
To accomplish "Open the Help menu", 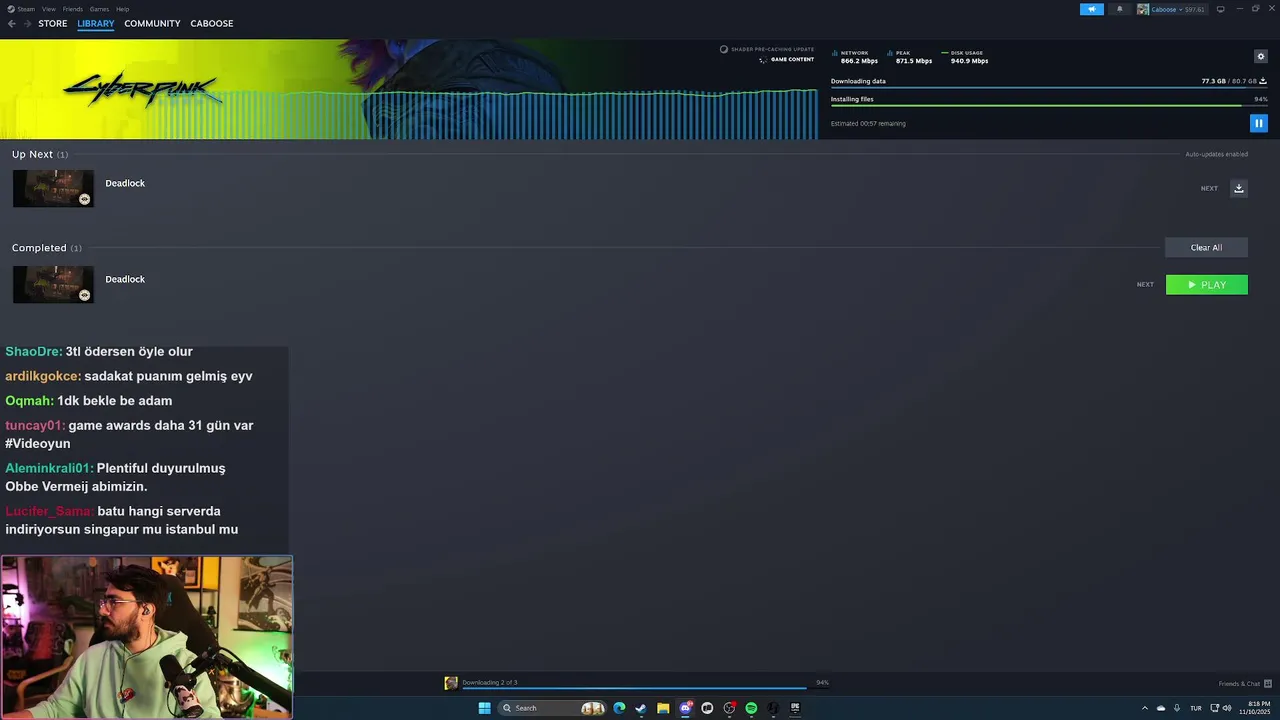I will point(122,9).
